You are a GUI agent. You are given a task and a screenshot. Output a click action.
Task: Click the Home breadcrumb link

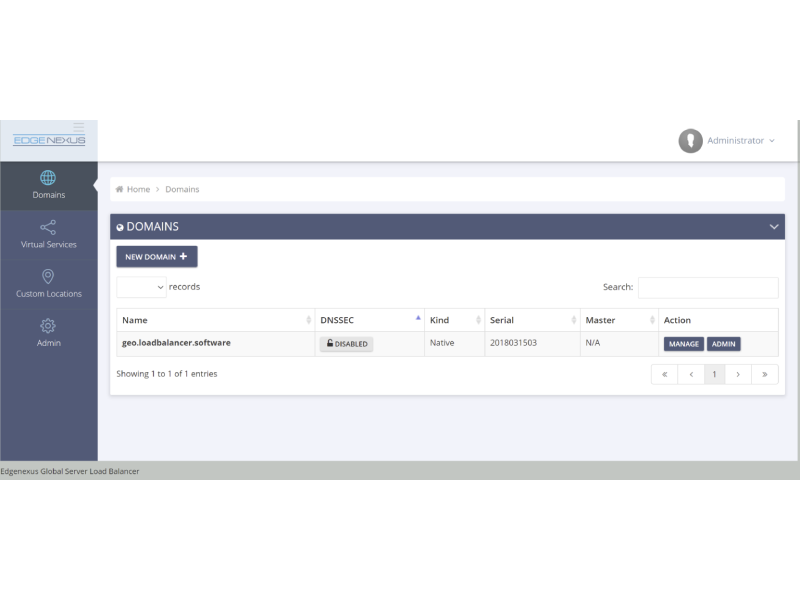[138, 189]
